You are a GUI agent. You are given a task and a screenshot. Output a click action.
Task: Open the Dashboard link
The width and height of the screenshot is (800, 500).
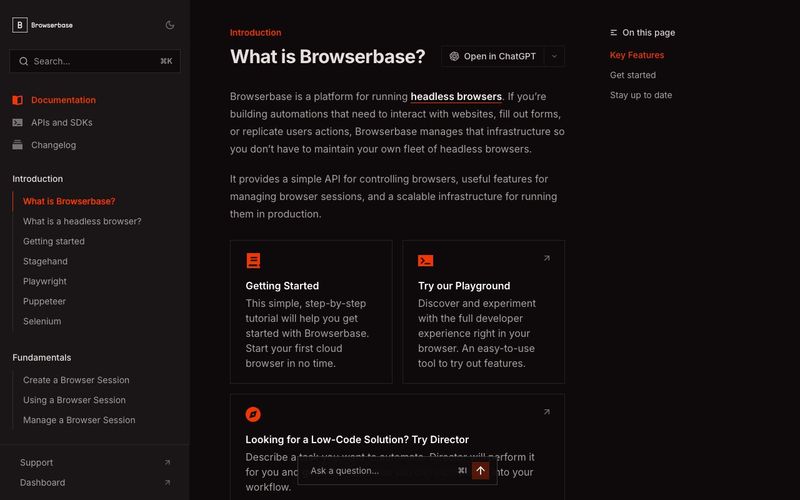tap(42, 482)
